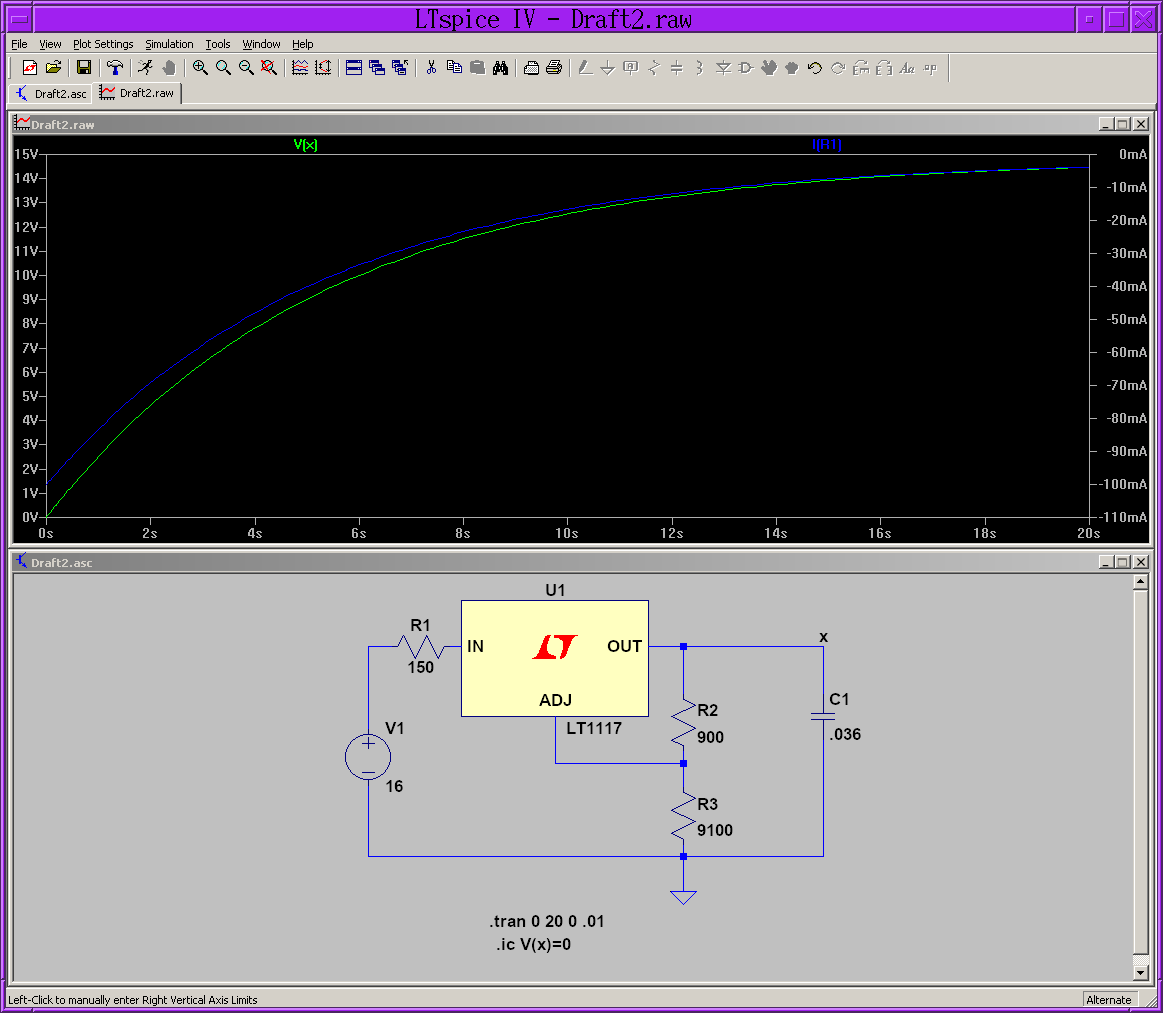Click the Autorange Y-axis icon
This screenshot has width=1163, height=1013.
[323, 68]
